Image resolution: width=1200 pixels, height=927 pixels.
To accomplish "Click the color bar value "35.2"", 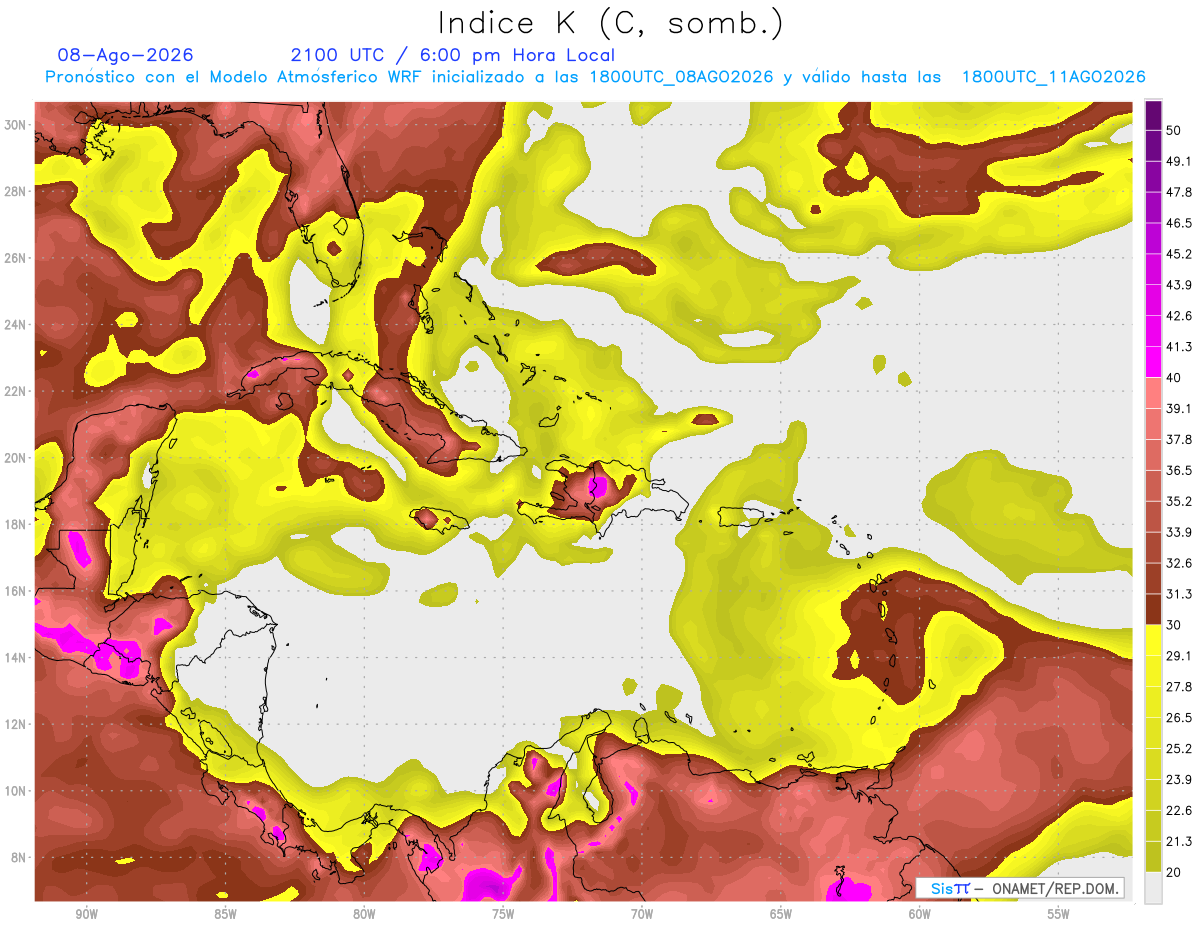I will click(x=1179, y=502).
